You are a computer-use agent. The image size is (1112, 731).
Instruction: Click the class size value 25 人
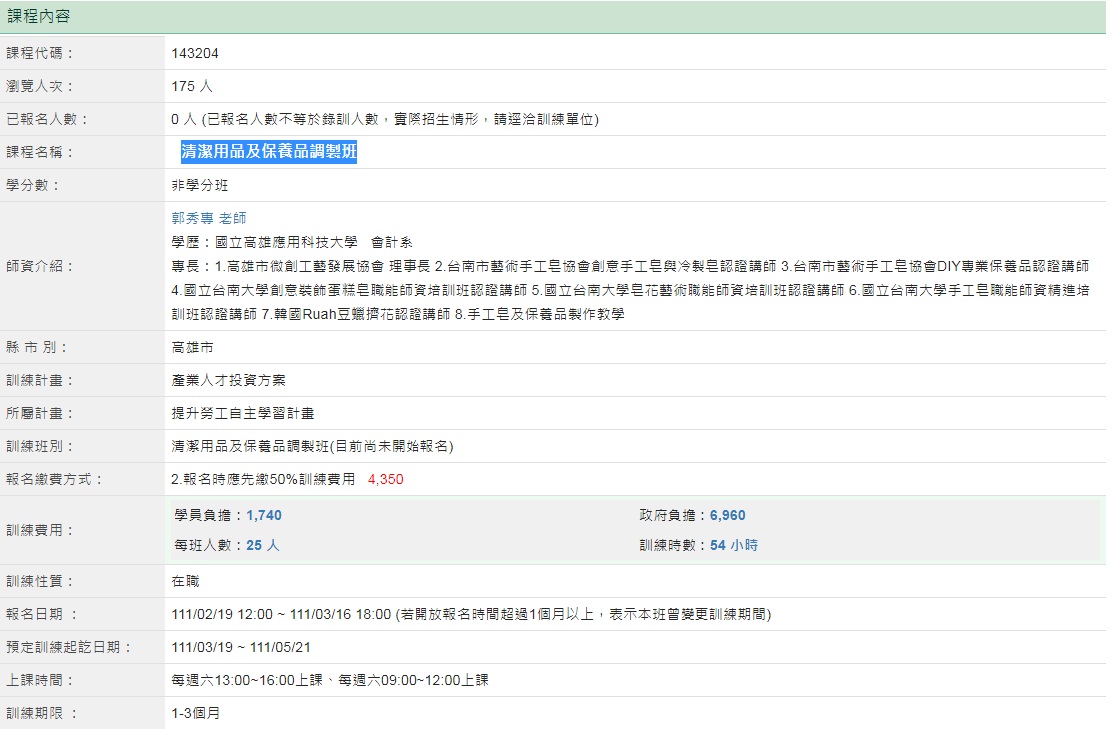(x=263, y=545)
